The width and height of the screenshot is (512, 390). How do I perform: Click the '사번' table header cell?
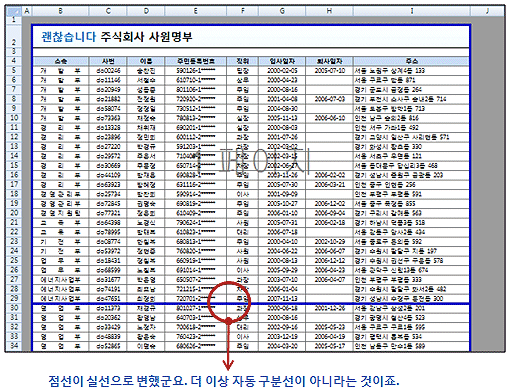pos(108,61)
